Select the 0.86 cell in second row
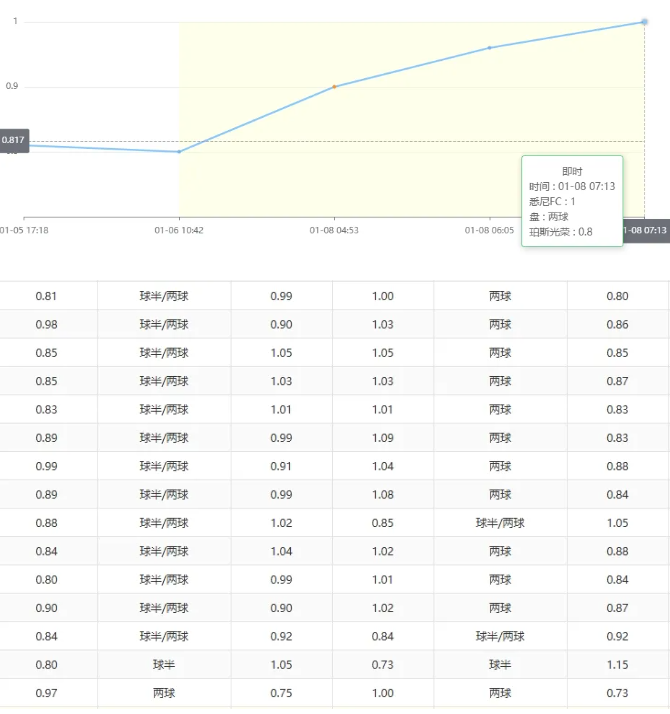This screenshot has width=670, height=714. tap(618, 325)
